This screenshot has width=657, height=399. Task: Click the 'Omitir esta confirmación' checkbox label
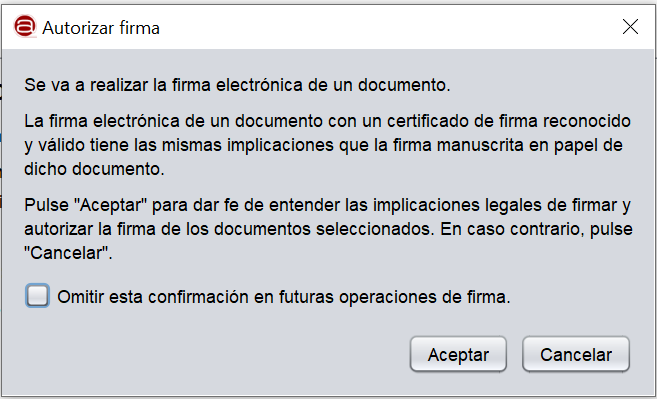(284, 297)
